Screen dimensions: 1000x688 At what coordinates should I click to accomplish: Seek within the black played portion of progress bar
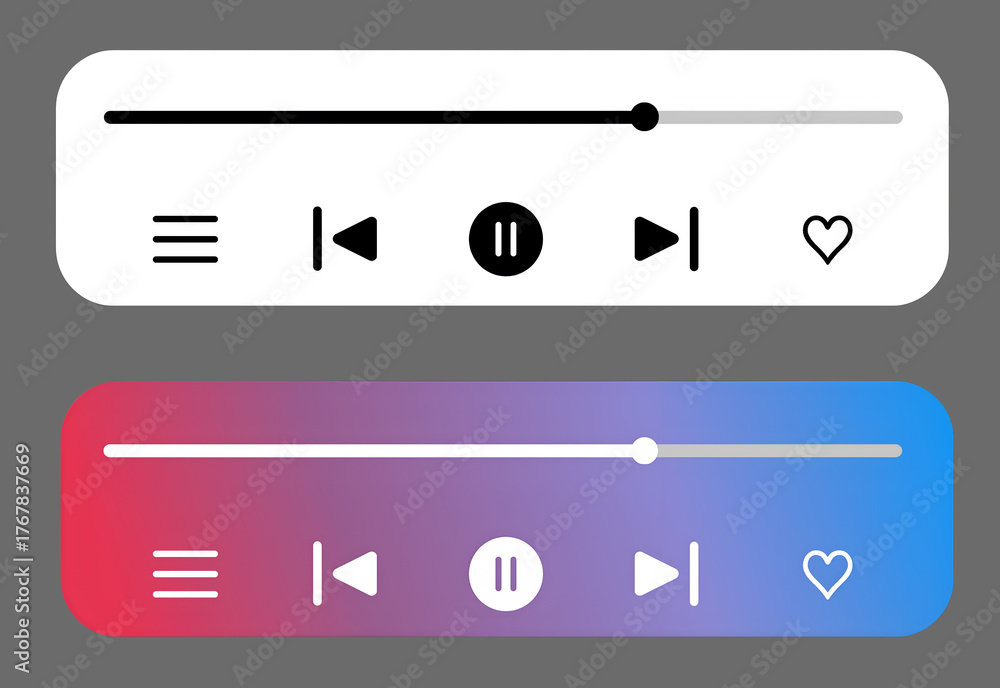click(368, 117)
